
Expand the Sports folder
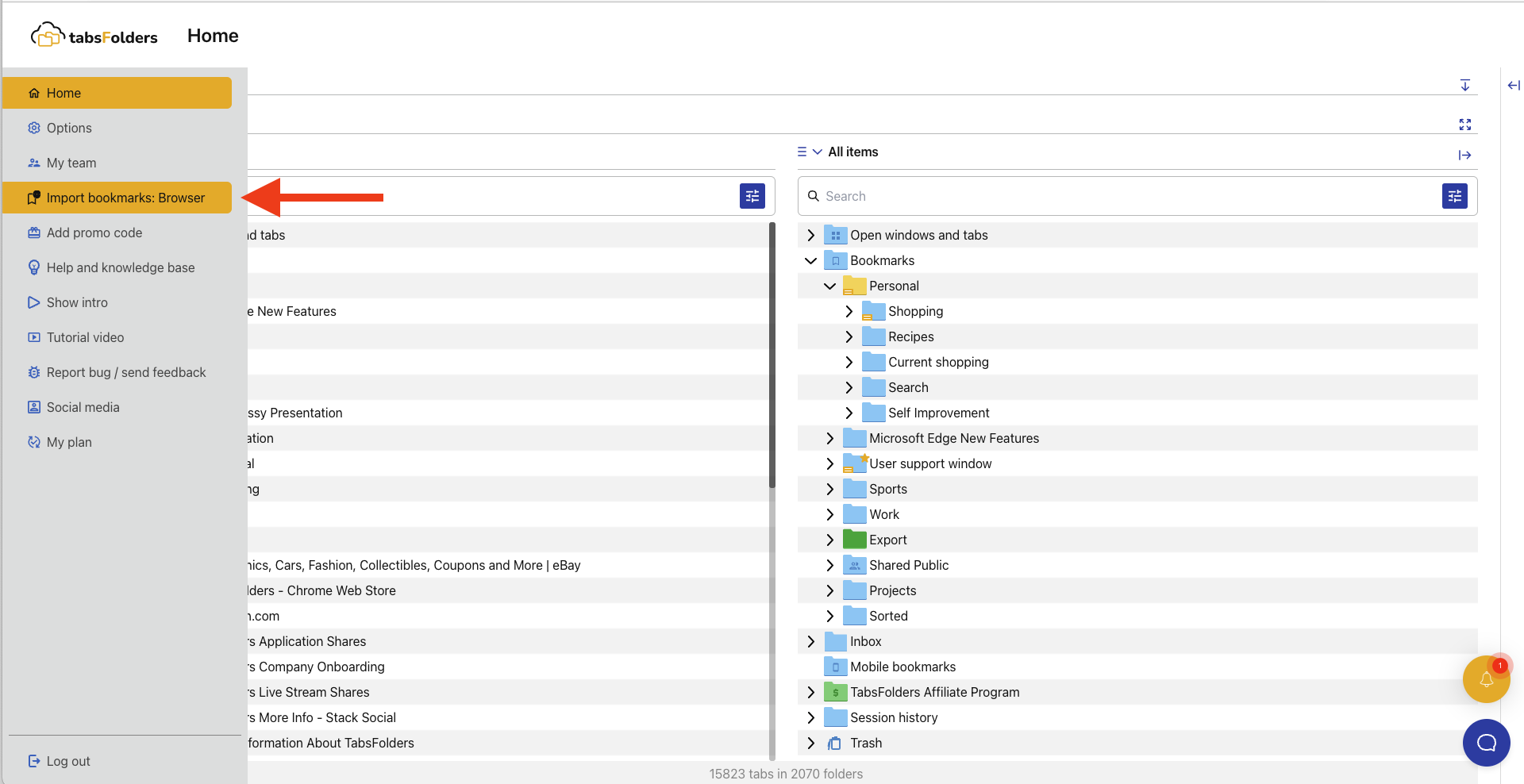click(829, 489)
